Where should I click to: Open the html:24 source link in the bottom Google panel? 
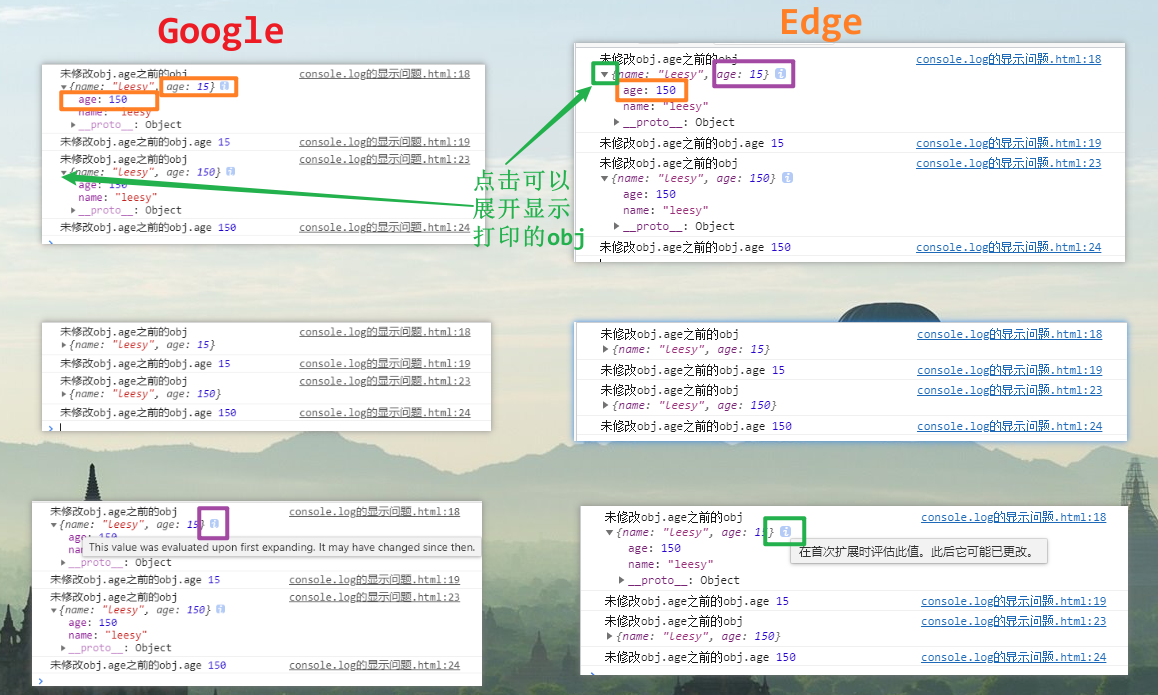(x=374, y=665)
